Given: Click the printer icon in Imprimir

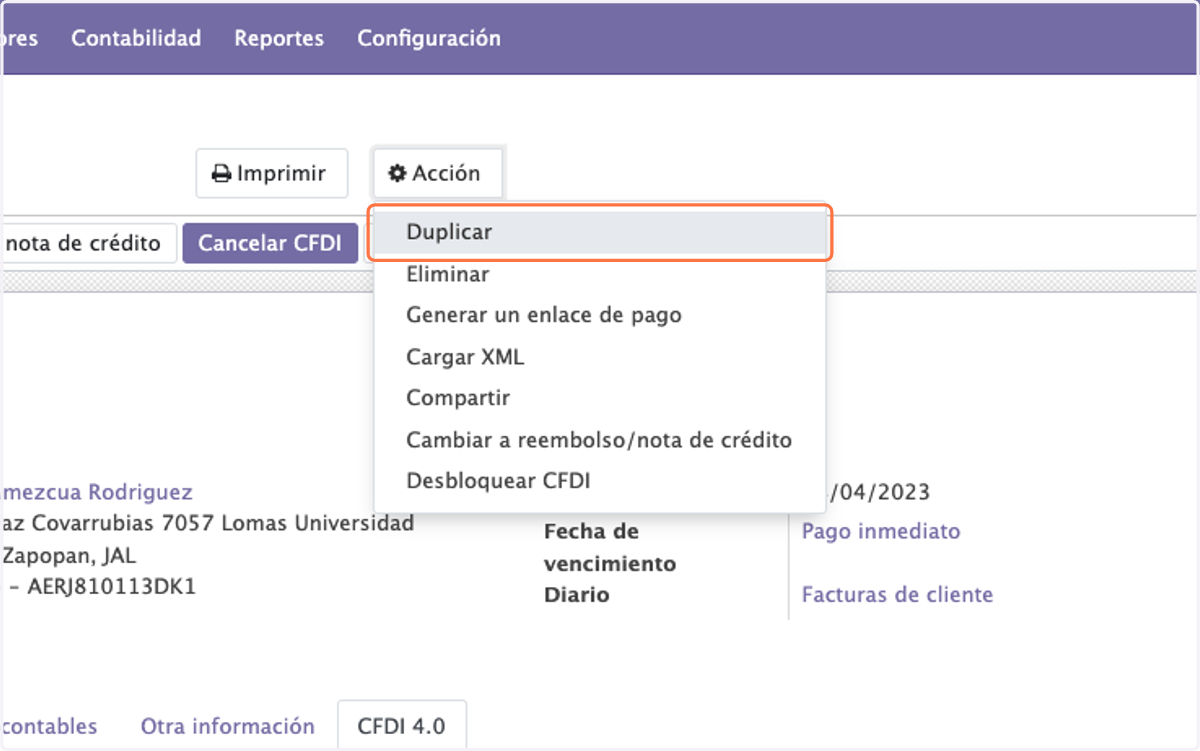Looking at the screenshot, I should tap(222, 174).
